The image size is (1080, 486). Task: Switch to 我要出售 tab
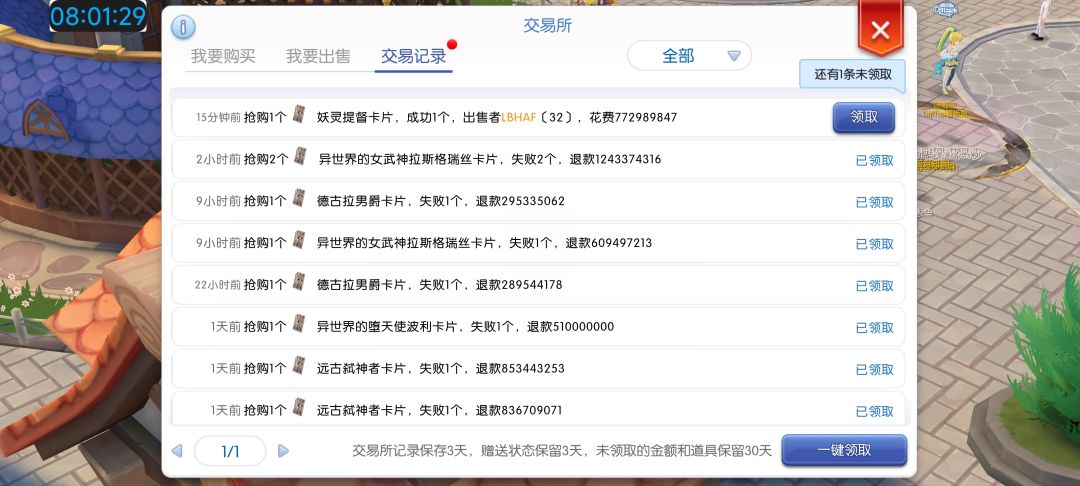(318, 56)
